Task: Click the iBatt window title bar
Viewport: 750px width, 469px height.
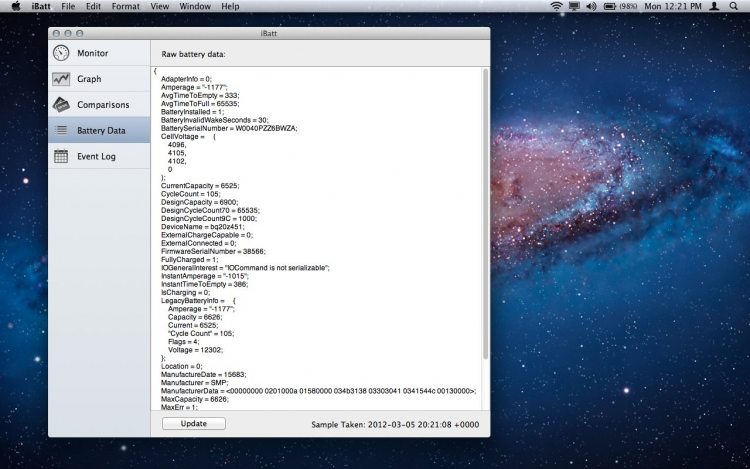Action: coord(269,33)
